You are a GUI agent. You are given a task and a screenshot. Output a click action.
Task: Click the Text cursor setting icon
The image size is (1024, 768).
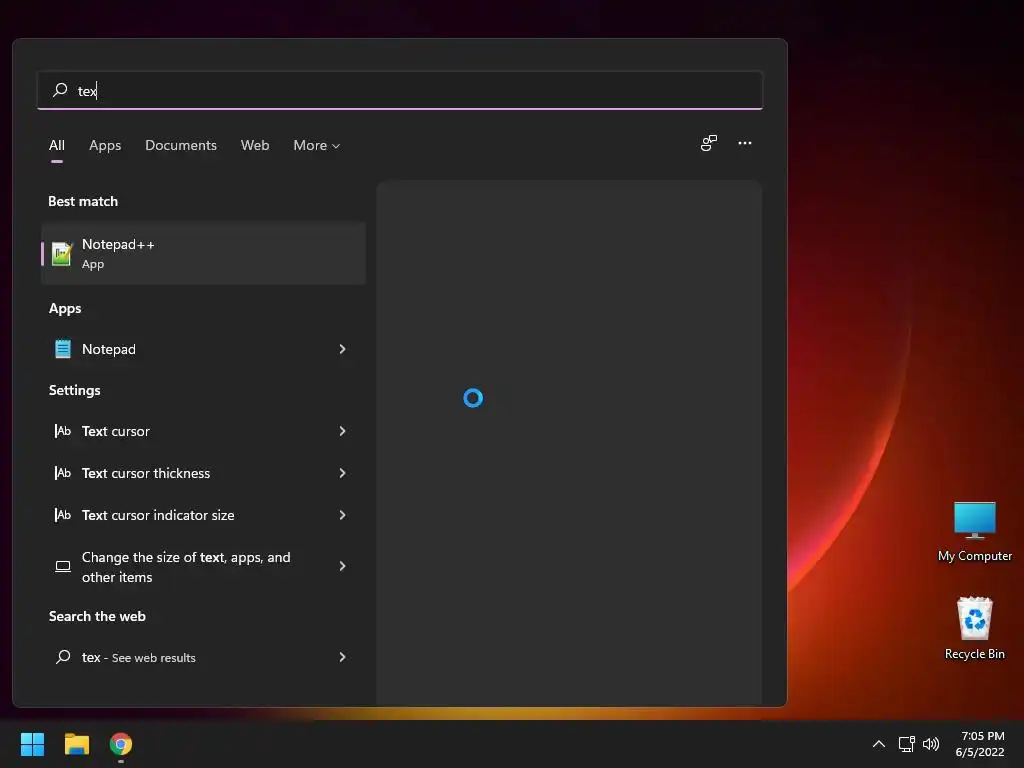[63, 431]
